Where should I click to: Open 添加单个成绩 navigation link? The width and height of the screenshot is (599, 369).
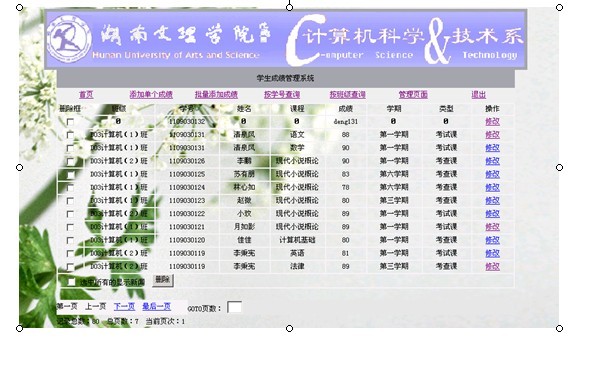pyautogui.click(x=151, y=94)
